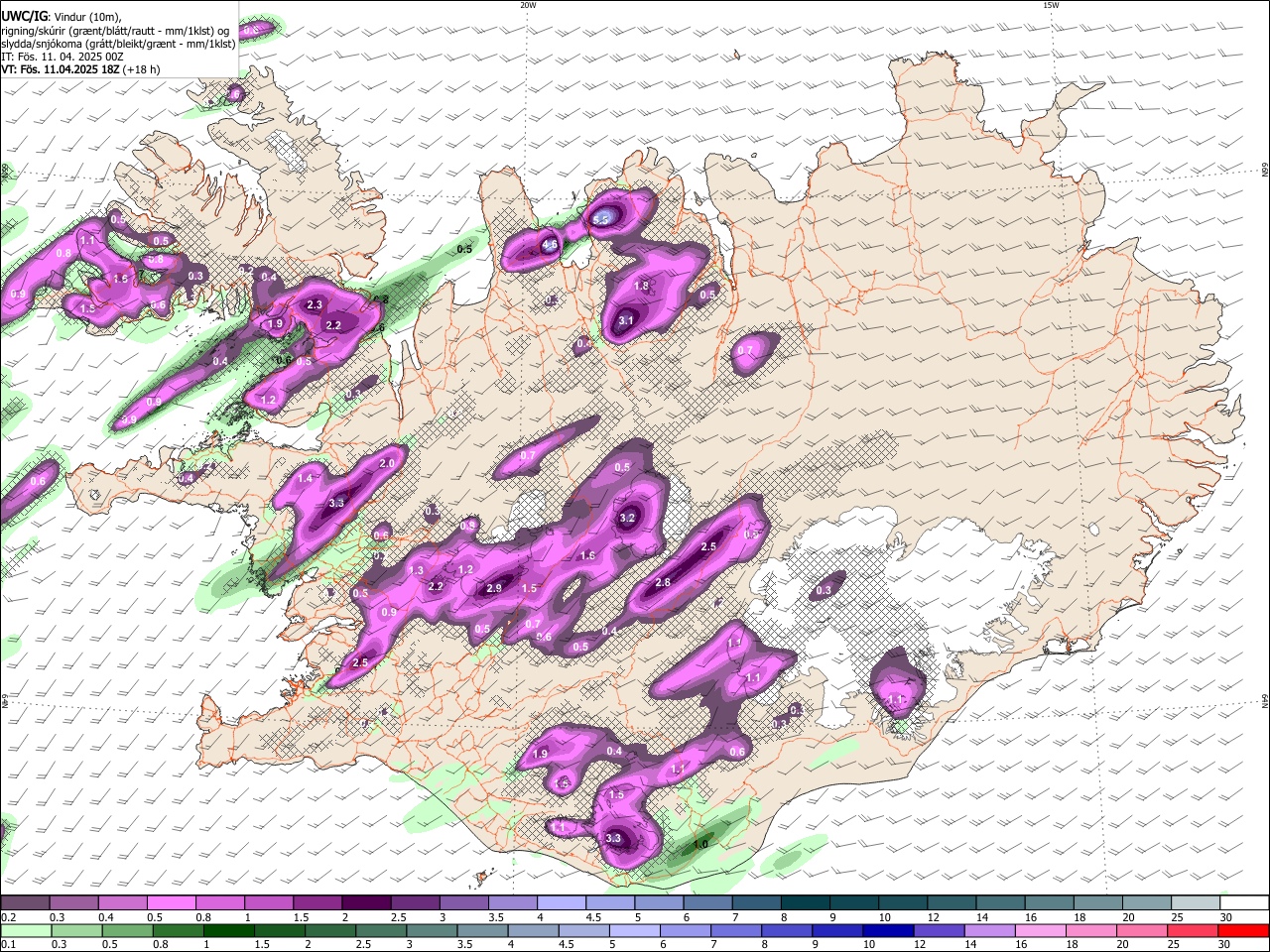Click the '0.4' label on the snow scale
1270x952 pixels.
point(105,917)
